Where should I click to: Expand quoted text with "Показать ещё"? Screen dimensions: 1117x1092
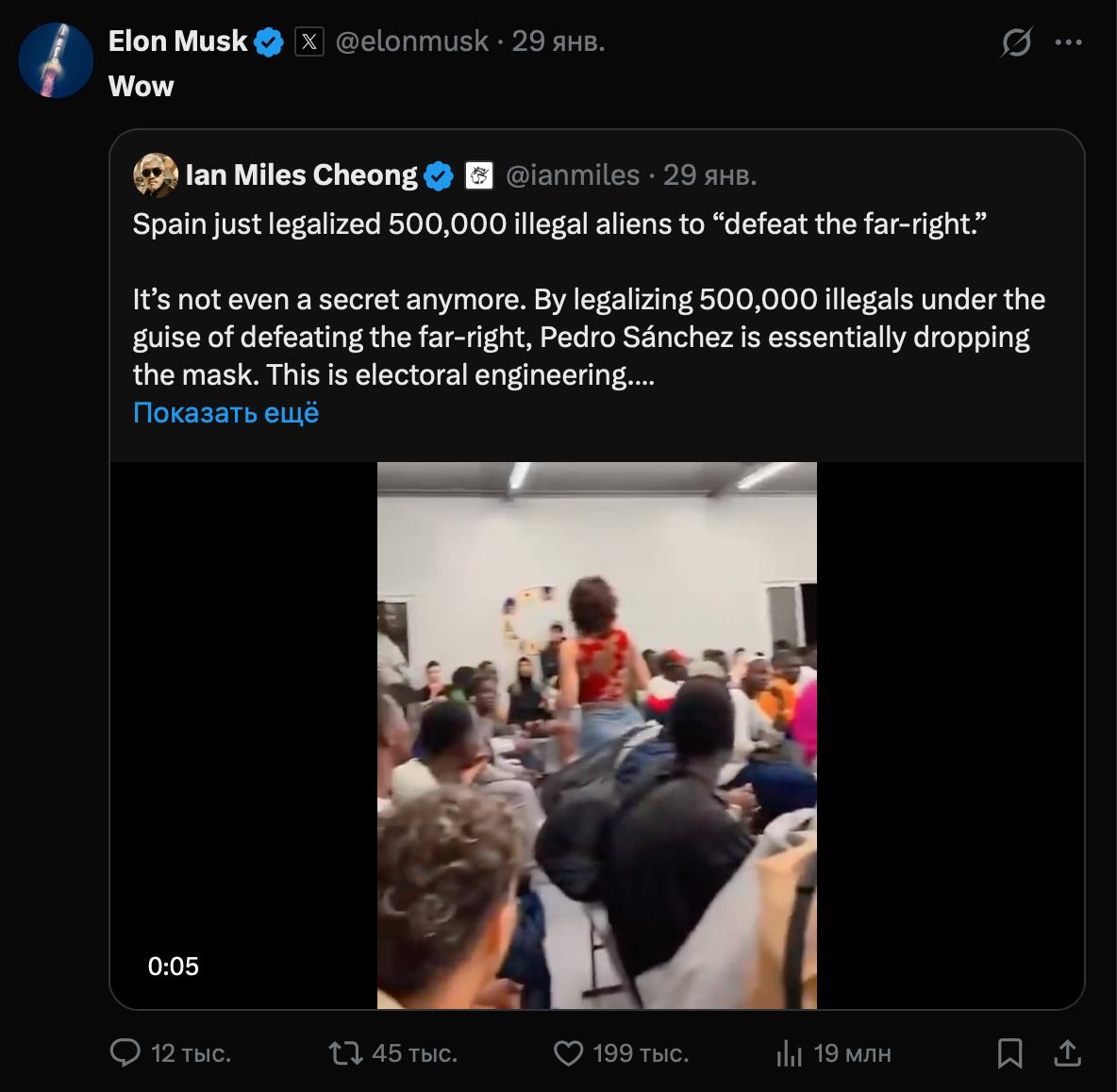(x=225, y=412)
